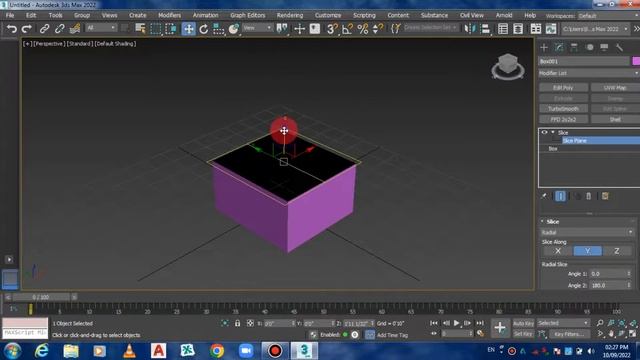This screenshot has height=360, width=640.
Task: Toggle the Layer Explorer icon
Action: [518, 29]
